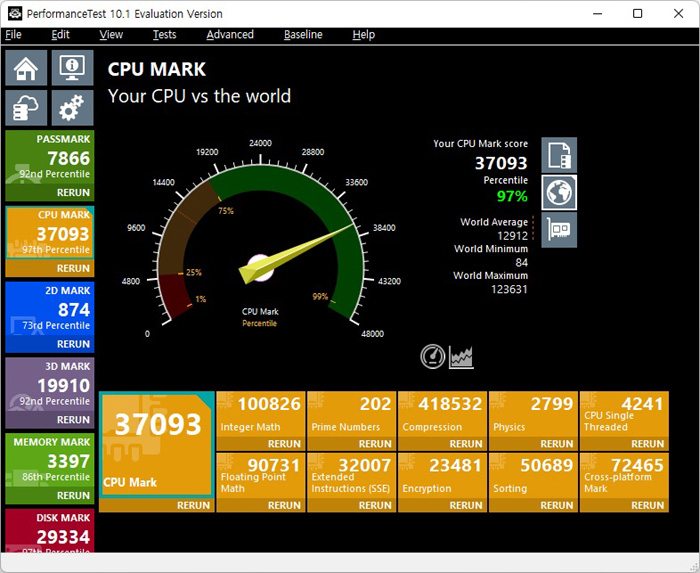
Task: Select the 3D Mark score tile
Action: [x=50, y=386]
